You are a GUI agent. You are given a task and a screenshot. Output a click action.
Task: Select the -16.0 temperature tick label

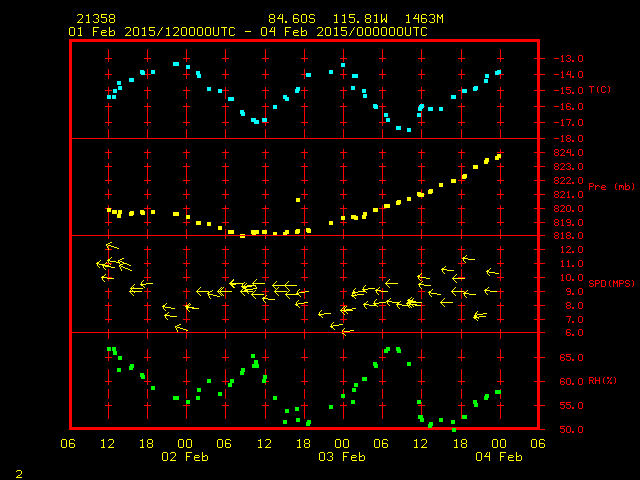[x=569, y=107]
